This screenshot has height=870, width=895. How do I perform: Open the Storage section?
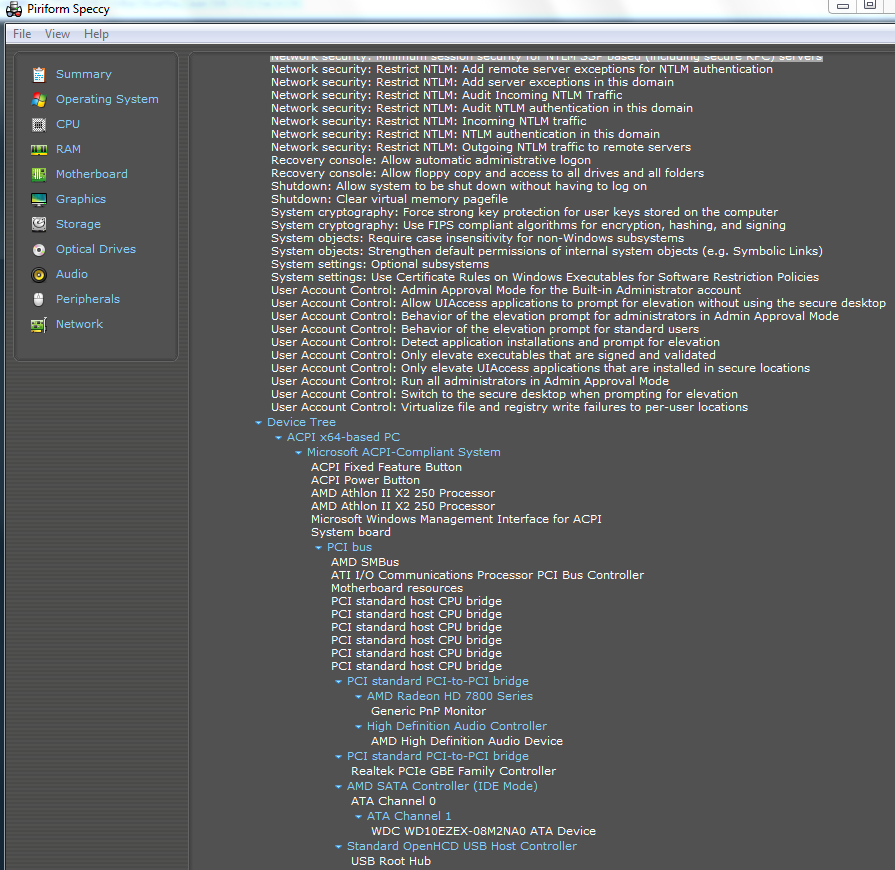pos(78,224)
